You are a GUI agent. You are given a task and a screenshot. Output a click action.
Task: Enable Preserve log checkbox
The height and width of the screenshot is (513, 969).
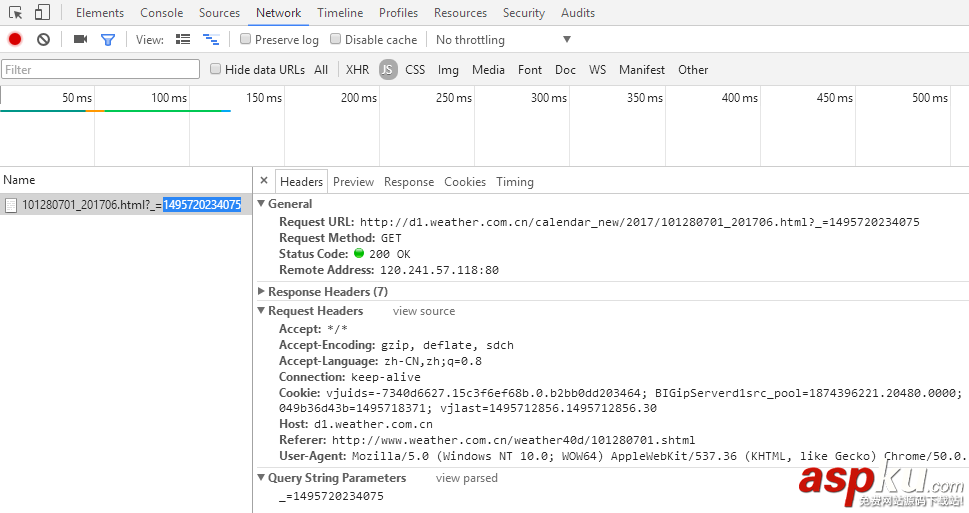pos(245,39)
